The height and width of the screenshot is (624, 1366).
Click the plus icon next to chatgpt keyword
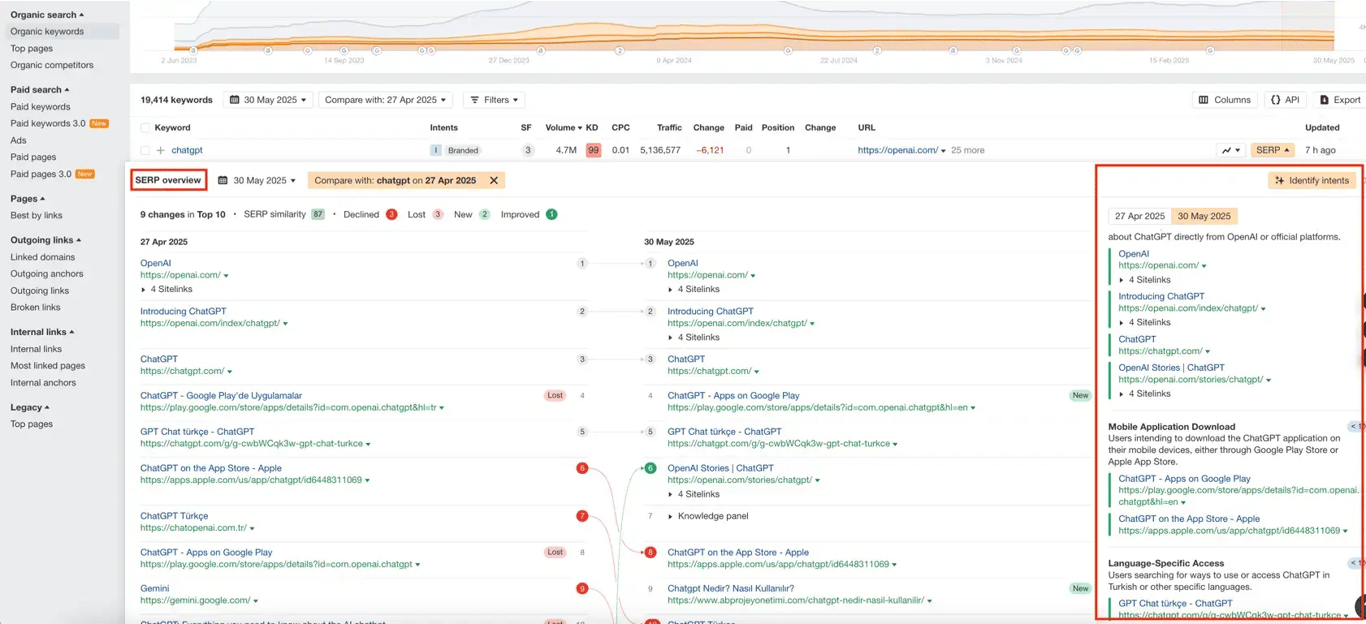(159, 149)
